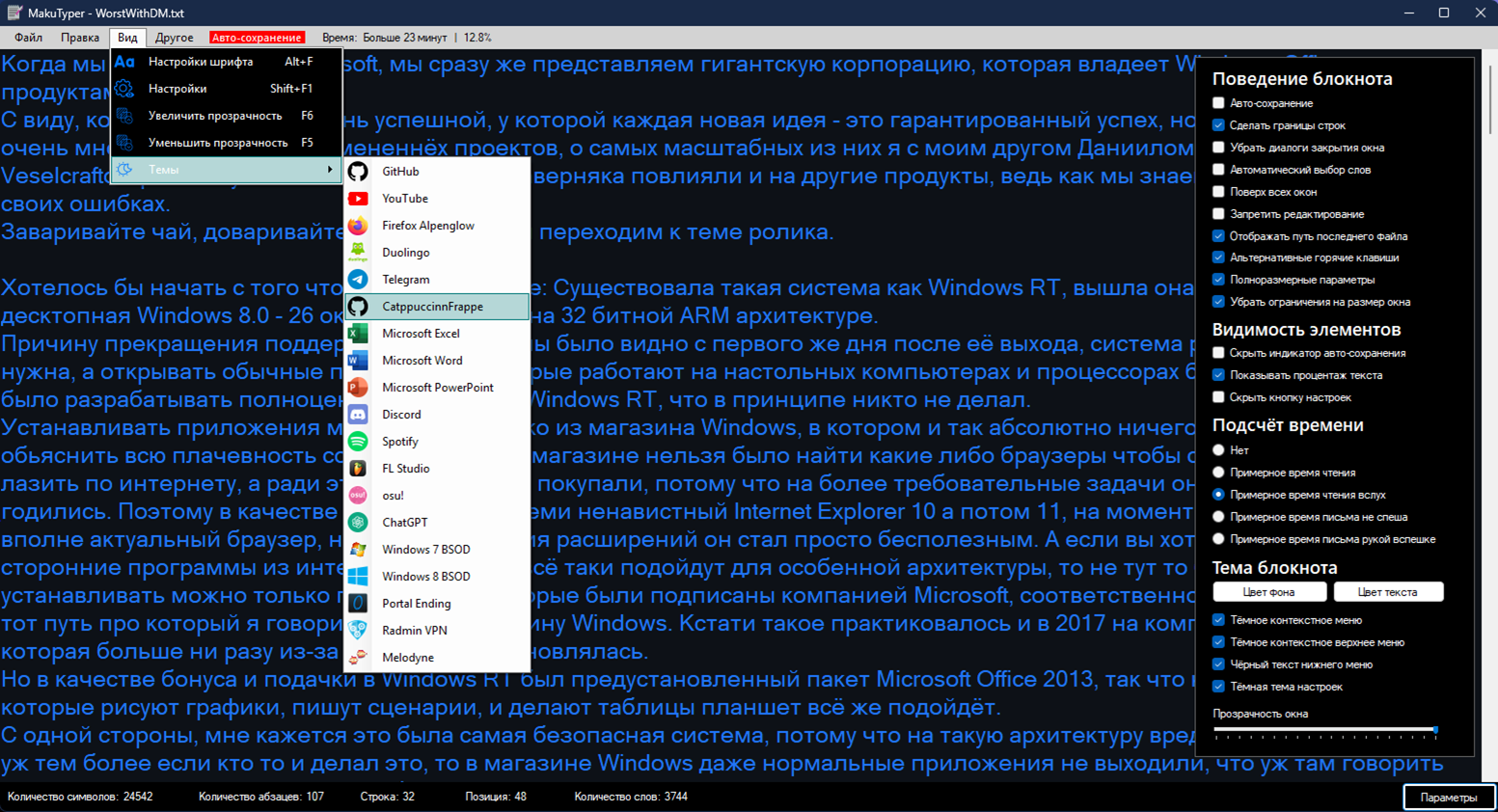Image resolution: width=1498 pixels, height=812 pixels.
Task: Click the palette icon beside Темы
Action: click(124, 170)
